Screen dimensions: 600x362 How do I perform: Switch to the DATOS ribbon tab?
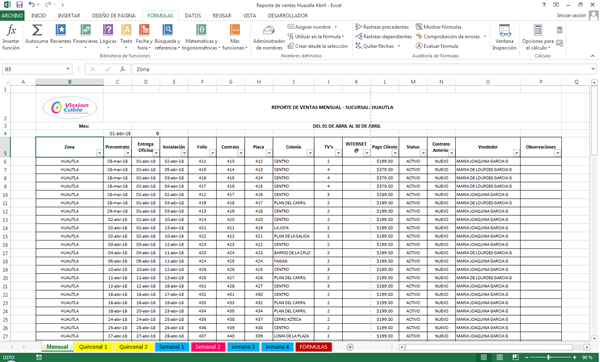193,16
